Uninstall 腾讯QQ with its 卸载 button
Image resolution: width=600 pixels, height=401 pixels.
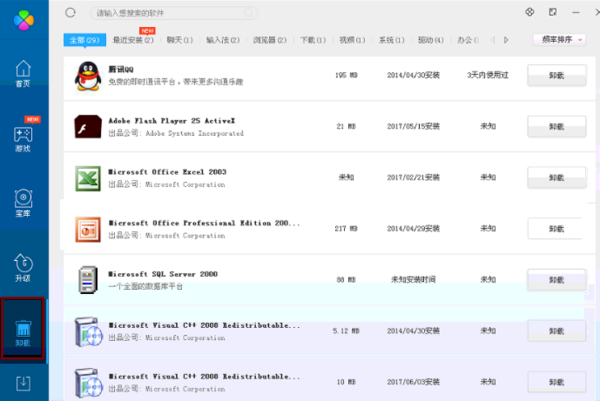(x=556, y=75)
